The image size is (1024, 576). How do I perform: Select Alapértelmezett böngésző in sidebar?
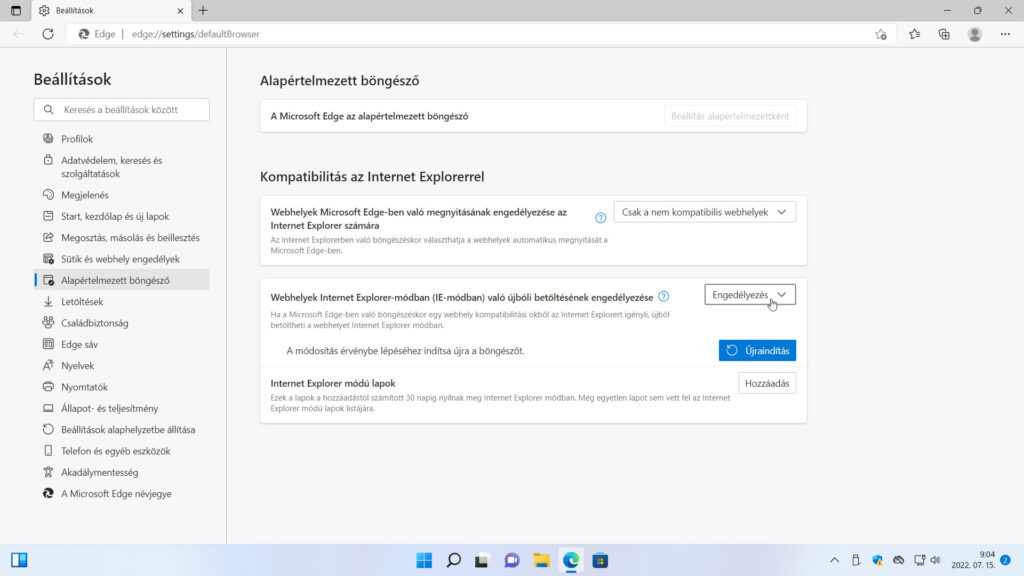coord(121,280)
